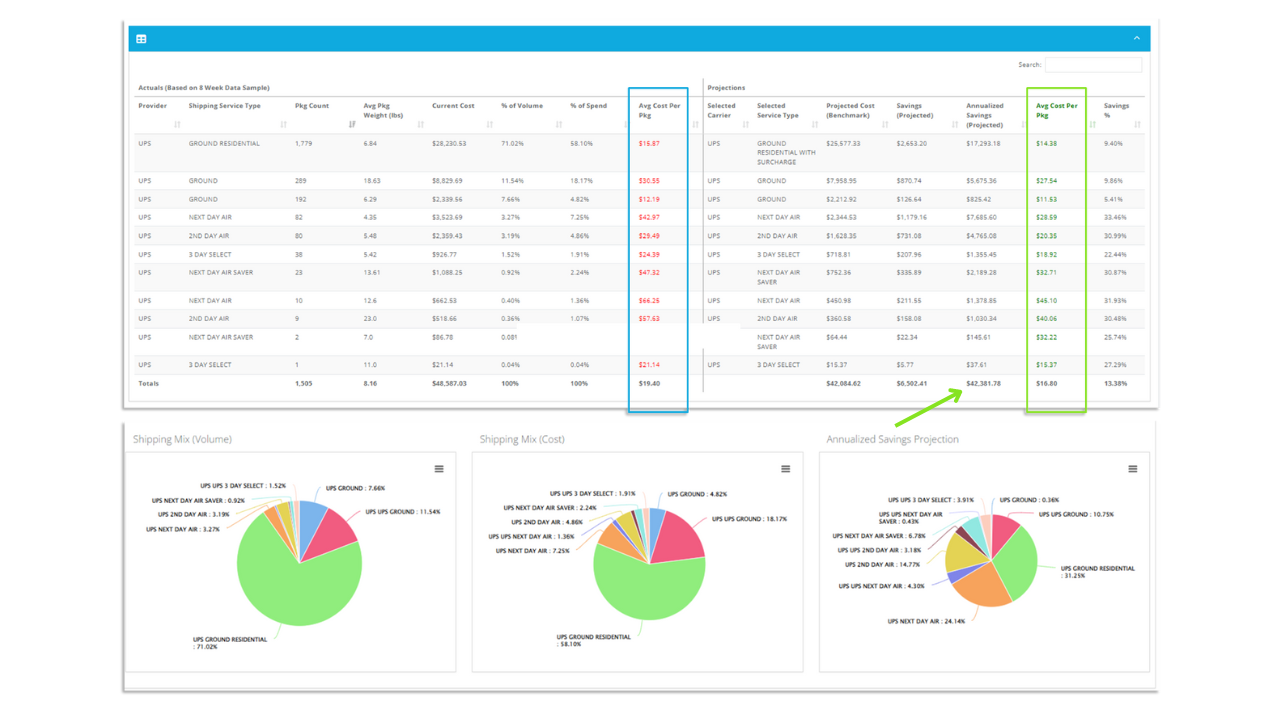Click the $17,293.18 annualized savings cell
This screenshot has height=720, width=1280.
click(985, 144)
